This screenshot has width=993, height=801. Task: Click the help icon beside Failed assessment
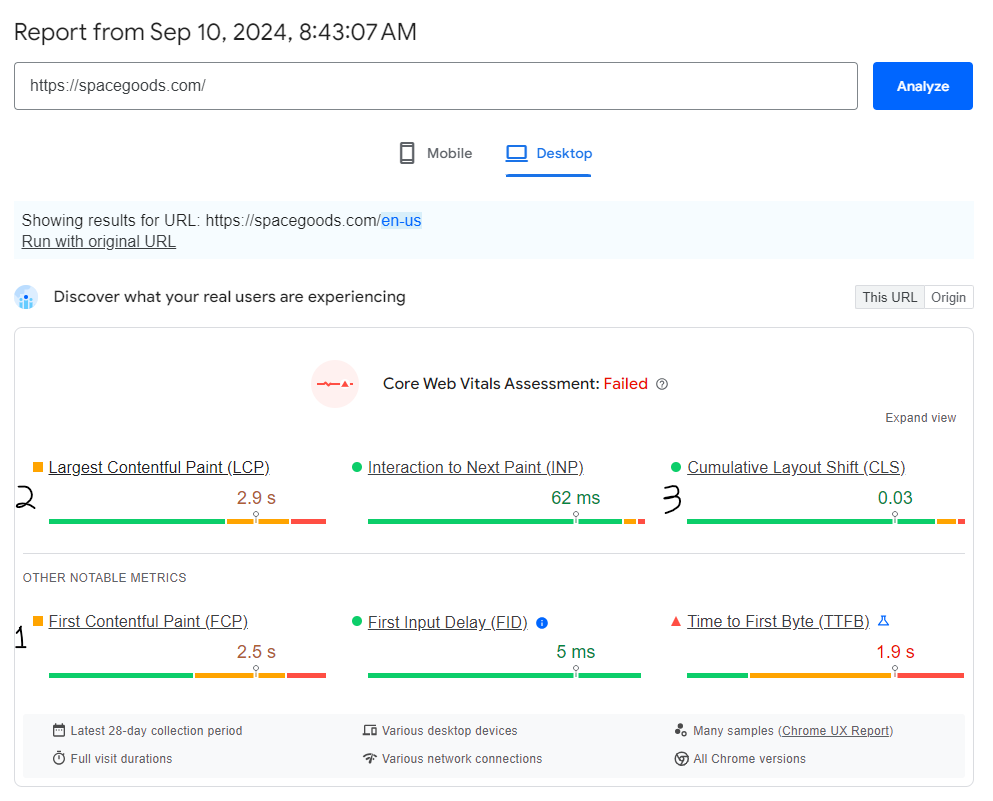(x=662, y=384)
